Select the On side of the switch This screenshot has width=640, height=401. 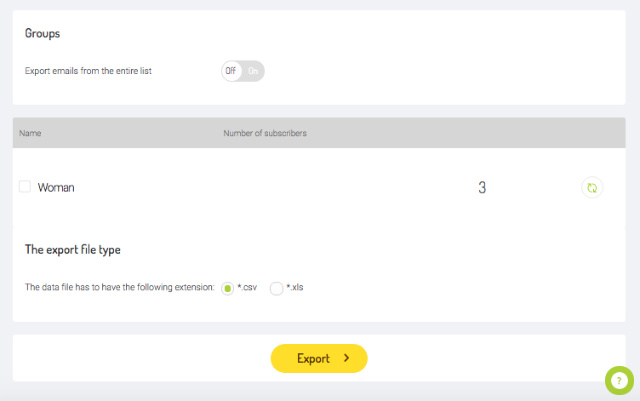[253, 71]
